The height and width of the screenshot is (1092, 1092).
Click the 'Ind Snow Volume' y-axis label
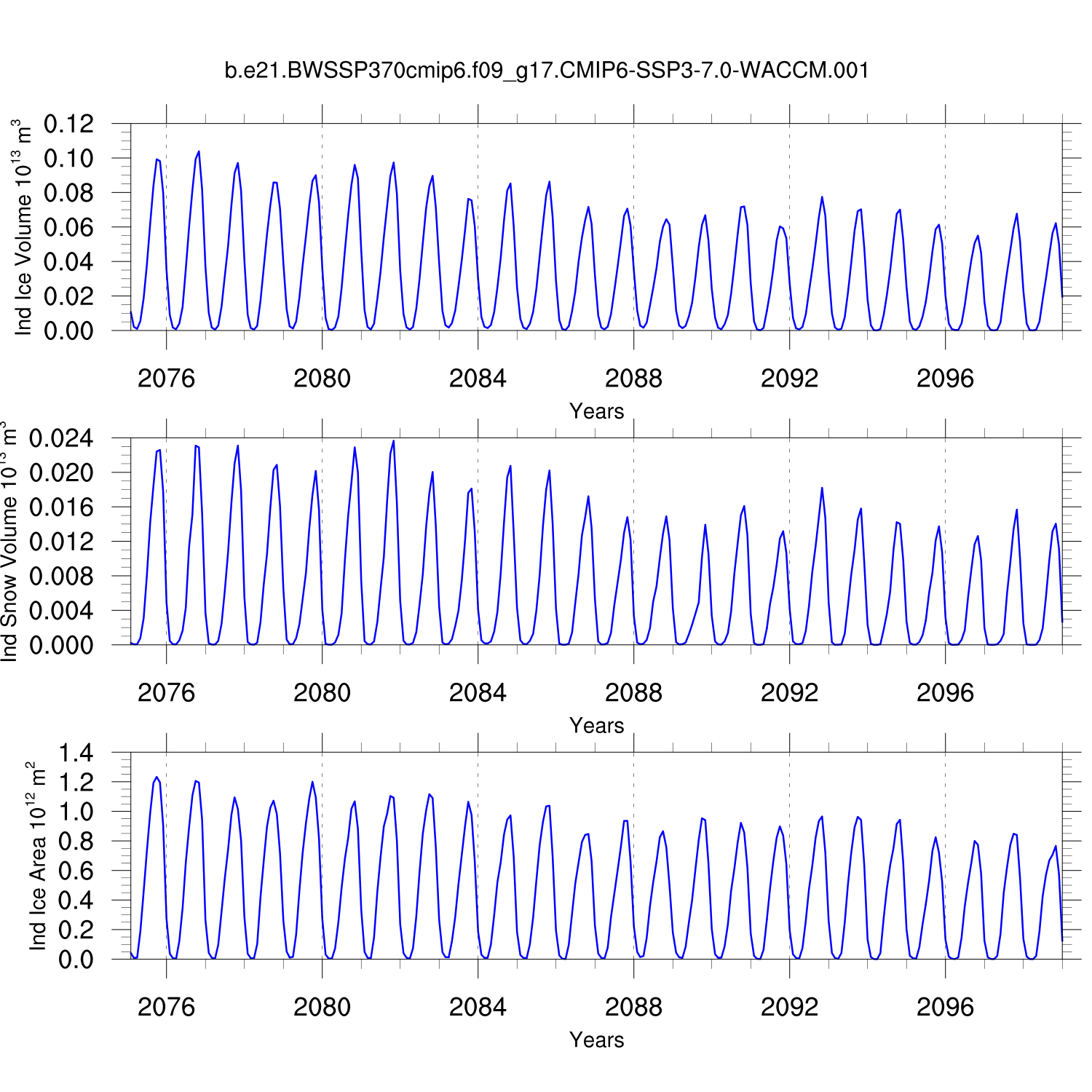click(x=9, y=542)
